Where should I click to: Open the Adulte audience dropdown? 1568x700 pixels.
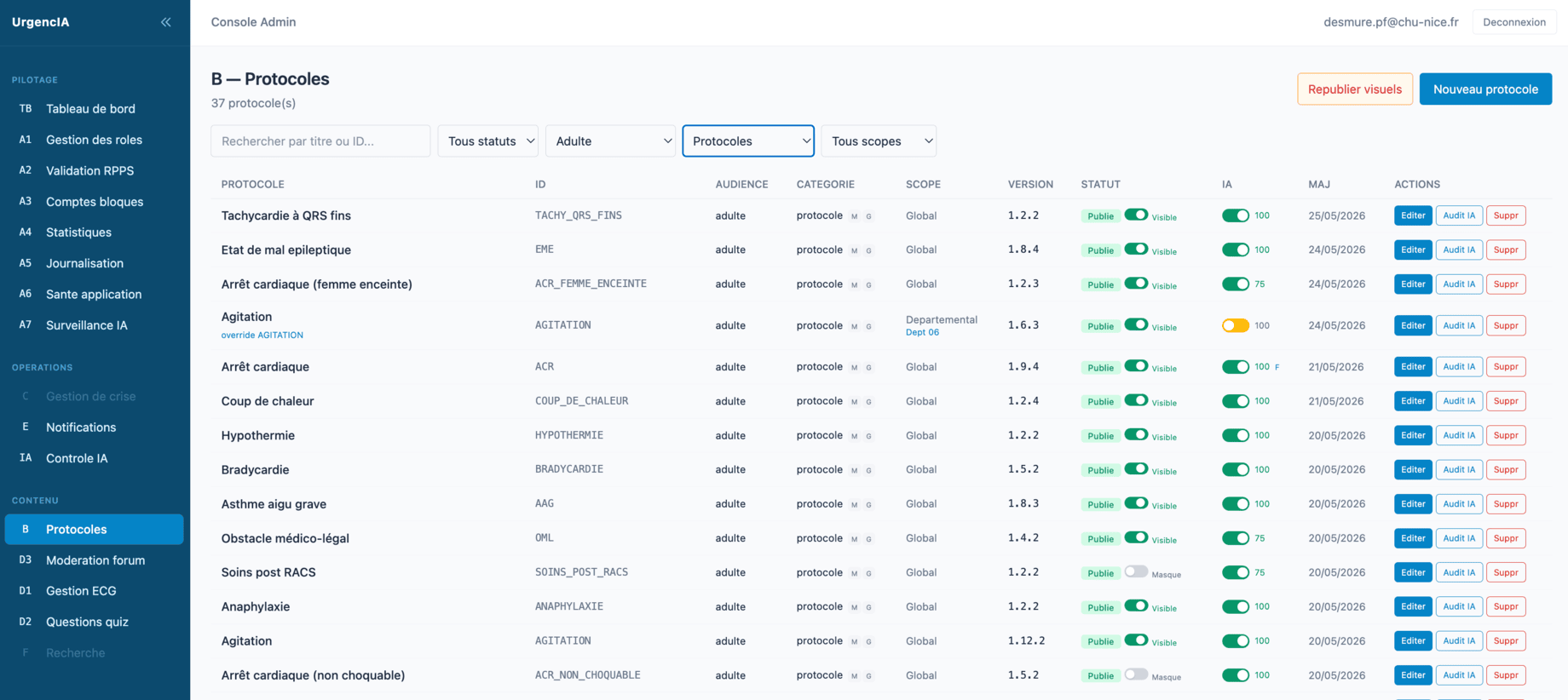pyautogui.click(x=611, y=141)
